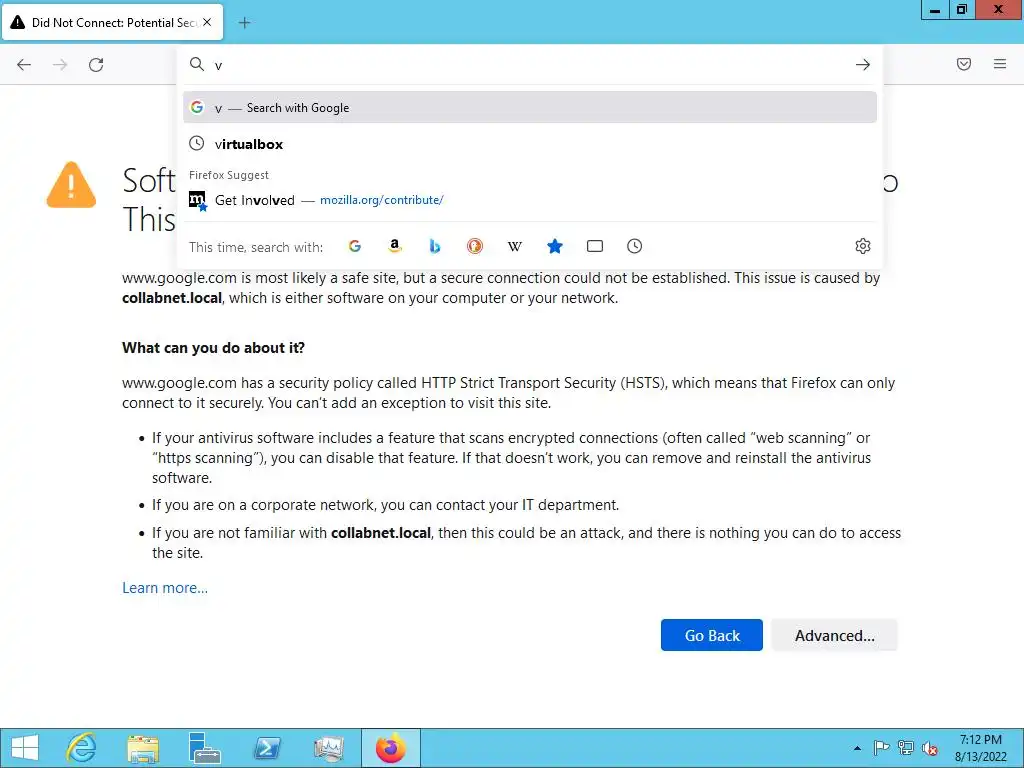Click the address bar input field
1024x768 pixels.
pos(529,65)
